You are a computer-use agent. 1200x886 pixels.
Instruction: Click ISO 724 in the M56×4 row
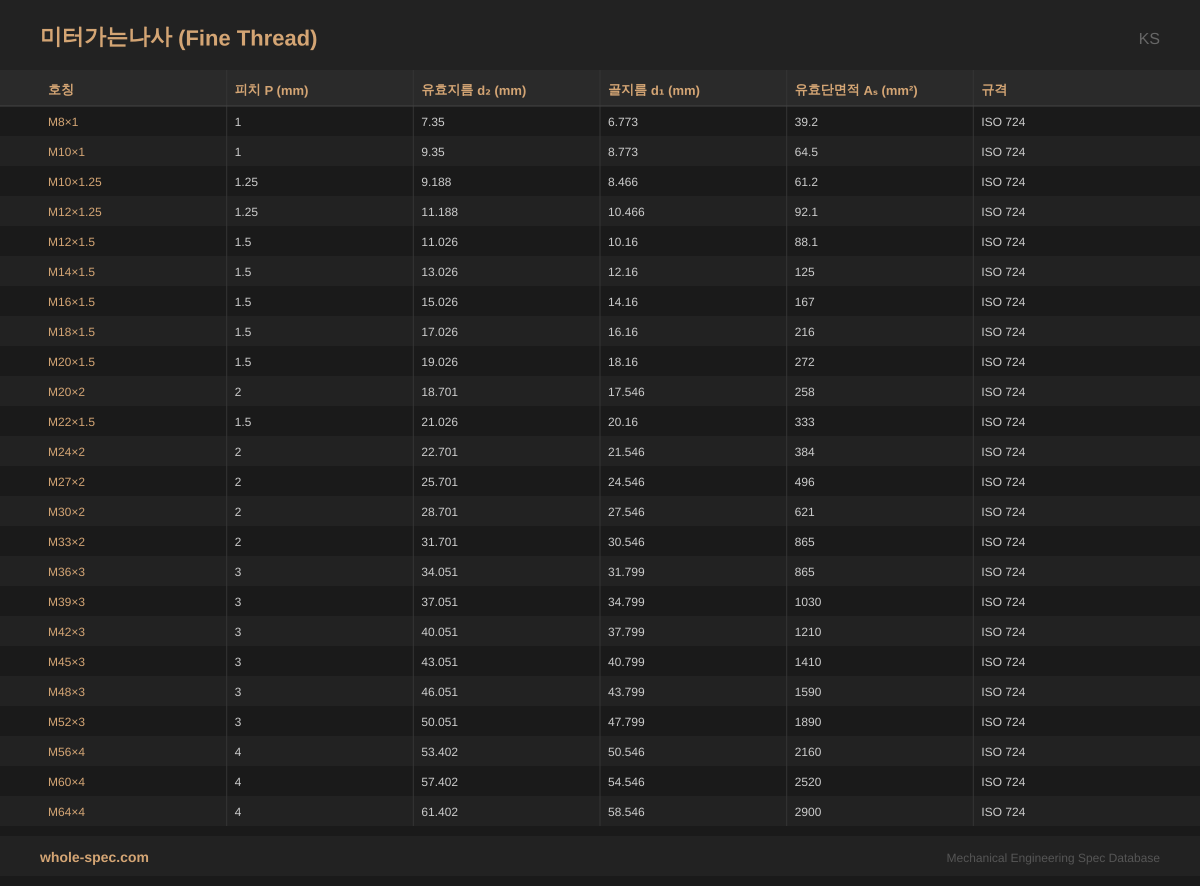1003,752
